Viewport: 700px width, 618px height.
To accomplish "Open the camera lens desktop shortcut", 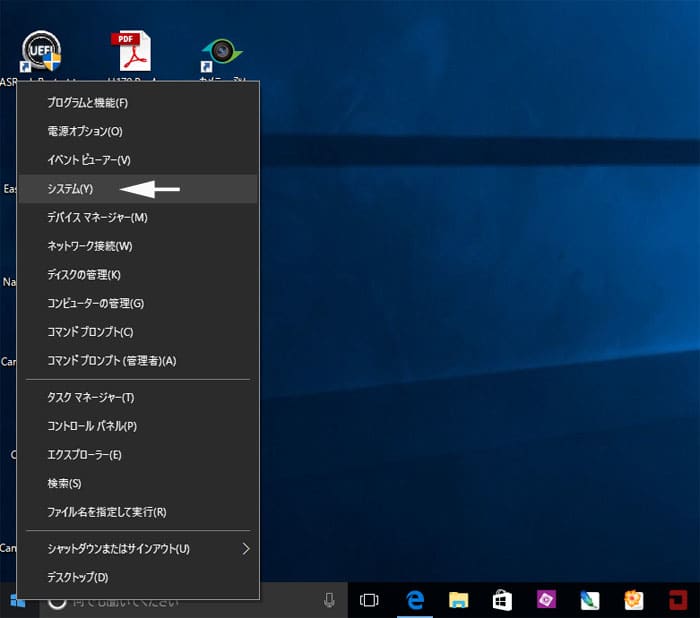I will (220, 52).
